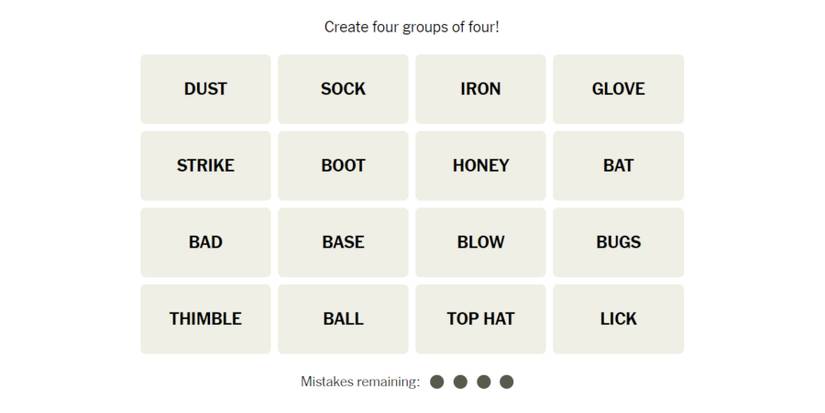This screenshot has width=825, height=413.
Task: Pick the BASE tile
Action: [343, 242]
